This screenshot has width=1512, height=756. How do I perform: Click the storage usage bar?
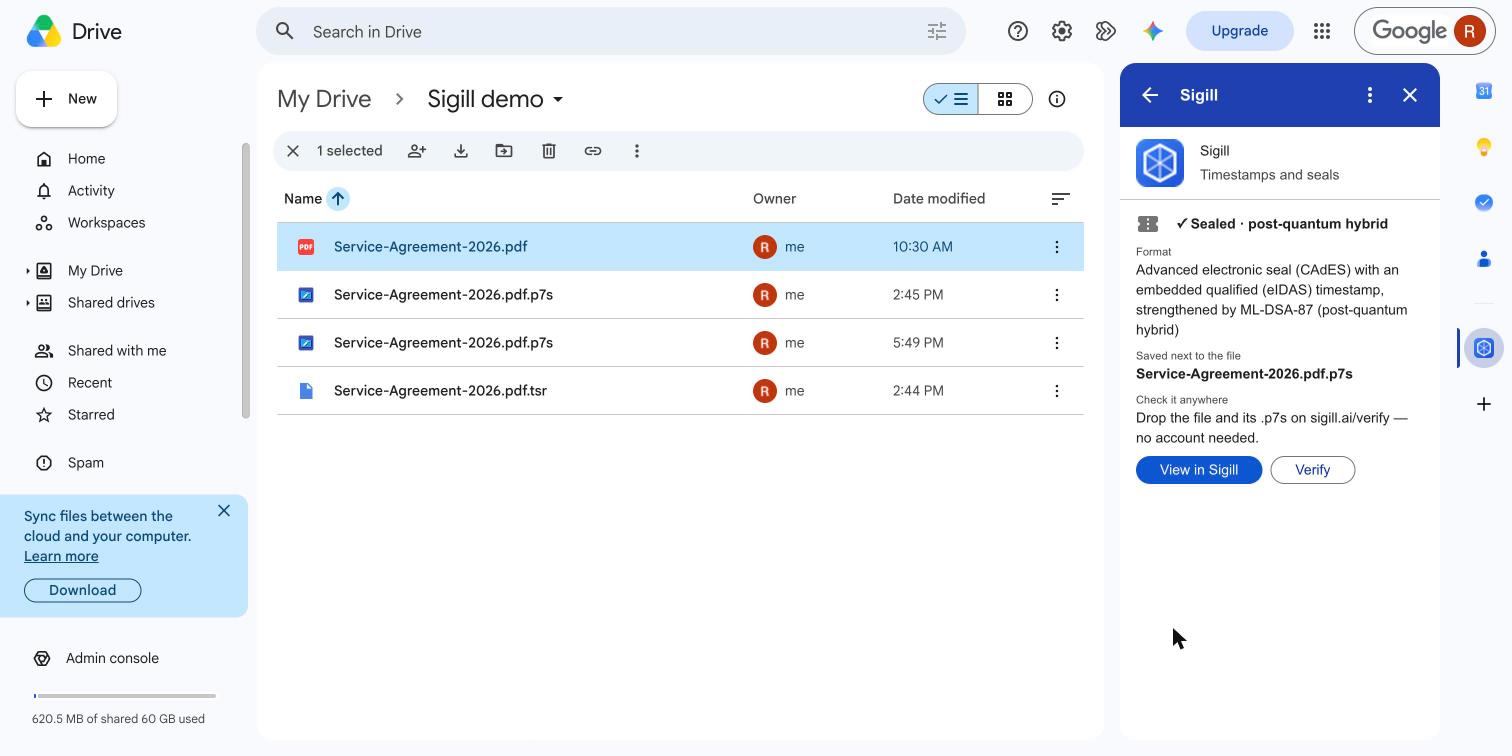[x=125, y=696]
